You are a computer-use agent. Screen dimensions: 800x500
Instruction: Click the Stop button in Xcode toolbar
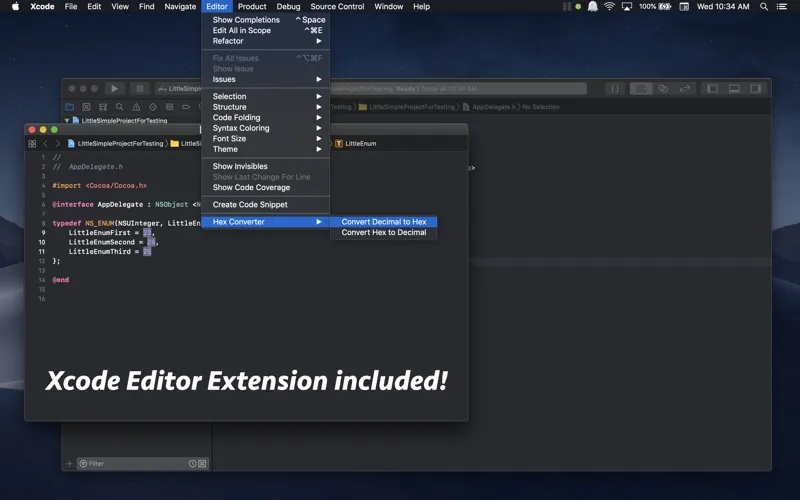pos(139,89)
